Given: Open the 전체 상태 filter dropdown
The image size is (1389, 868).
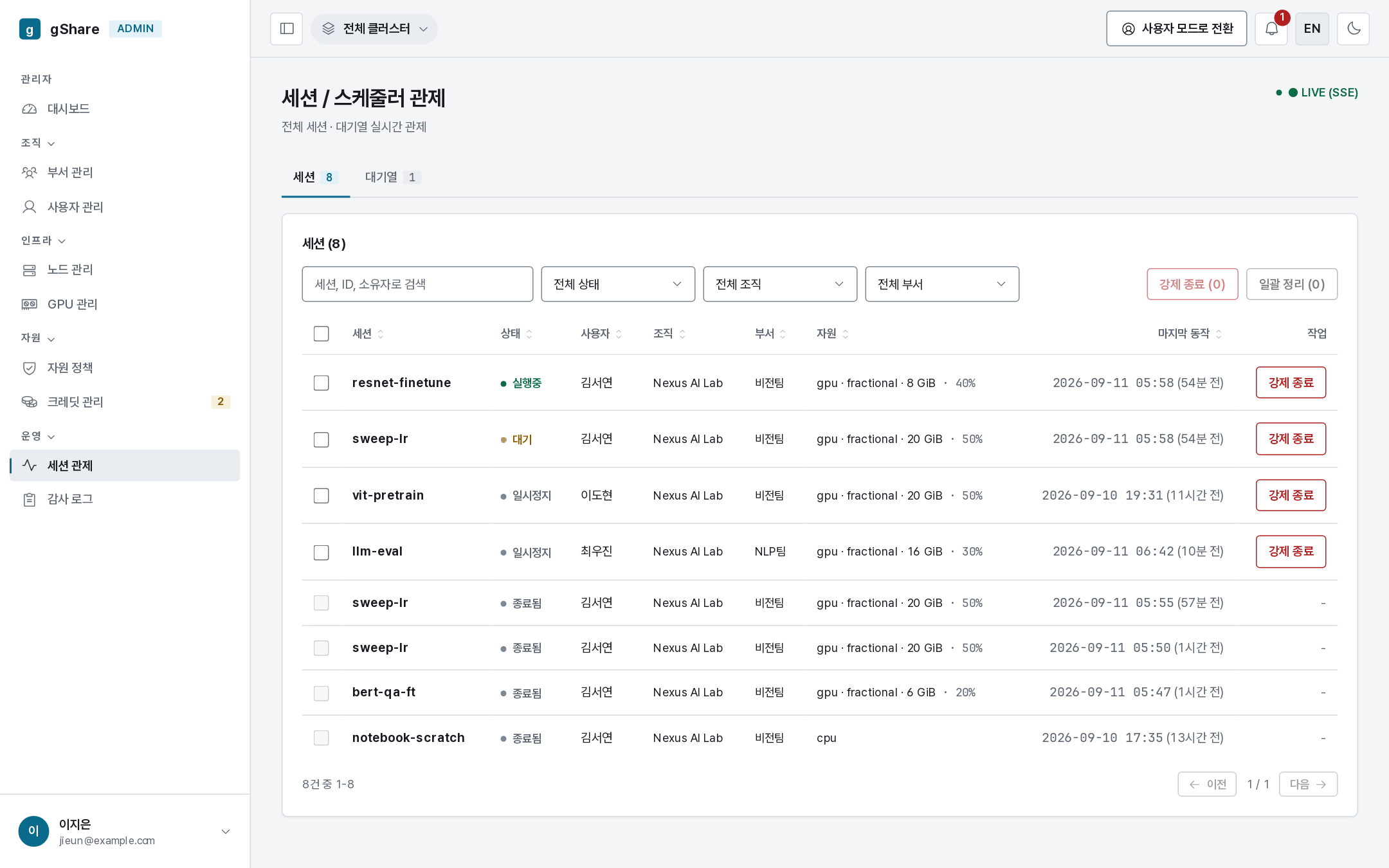Looking at the screenshot, I should [618, 284].
